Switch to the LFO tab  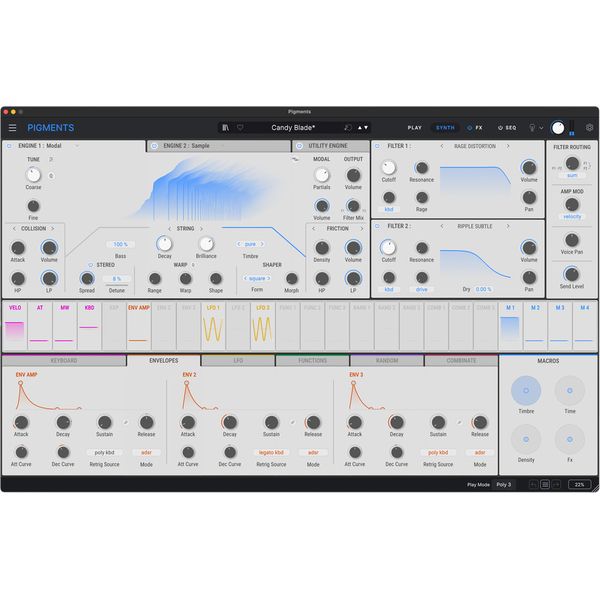point(238,360)
